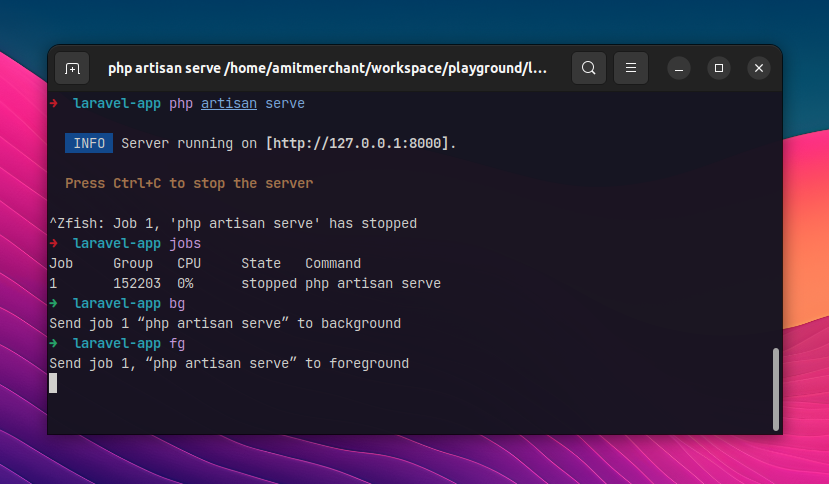This screenshot has height=484, width=829.
Task: Click the blue INFO badge
Action: pos(89,143)
